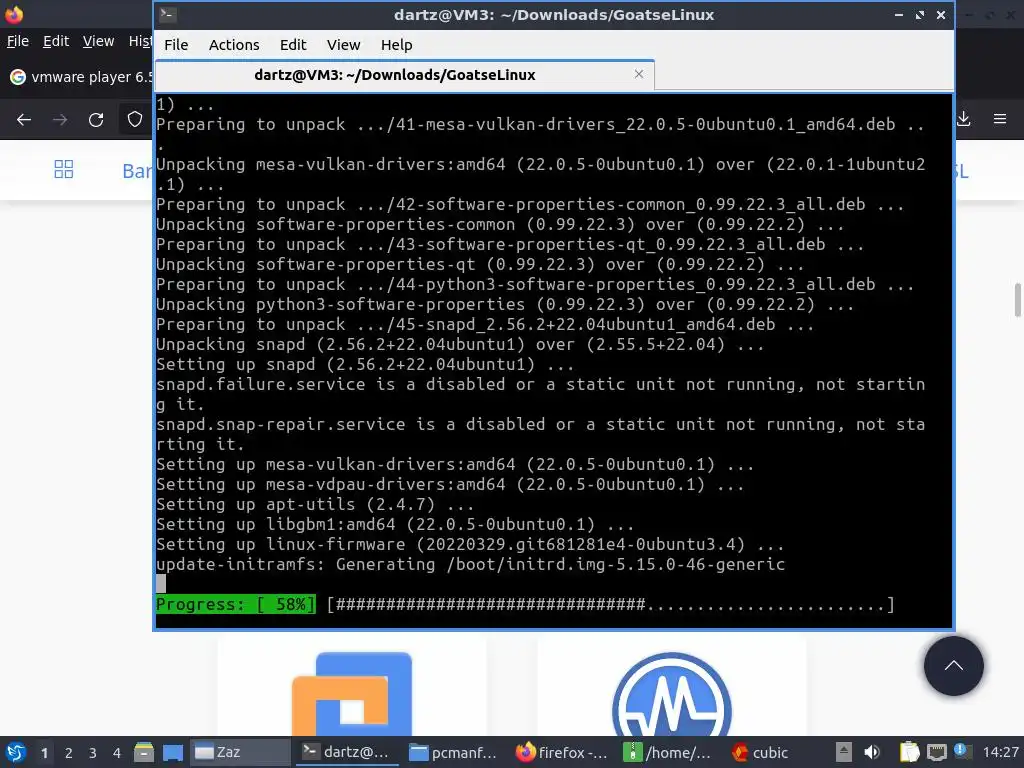The width and height of the screenshot is (1024, 768).
Task: Click the scroll-to-top round button
Action: 953,666
